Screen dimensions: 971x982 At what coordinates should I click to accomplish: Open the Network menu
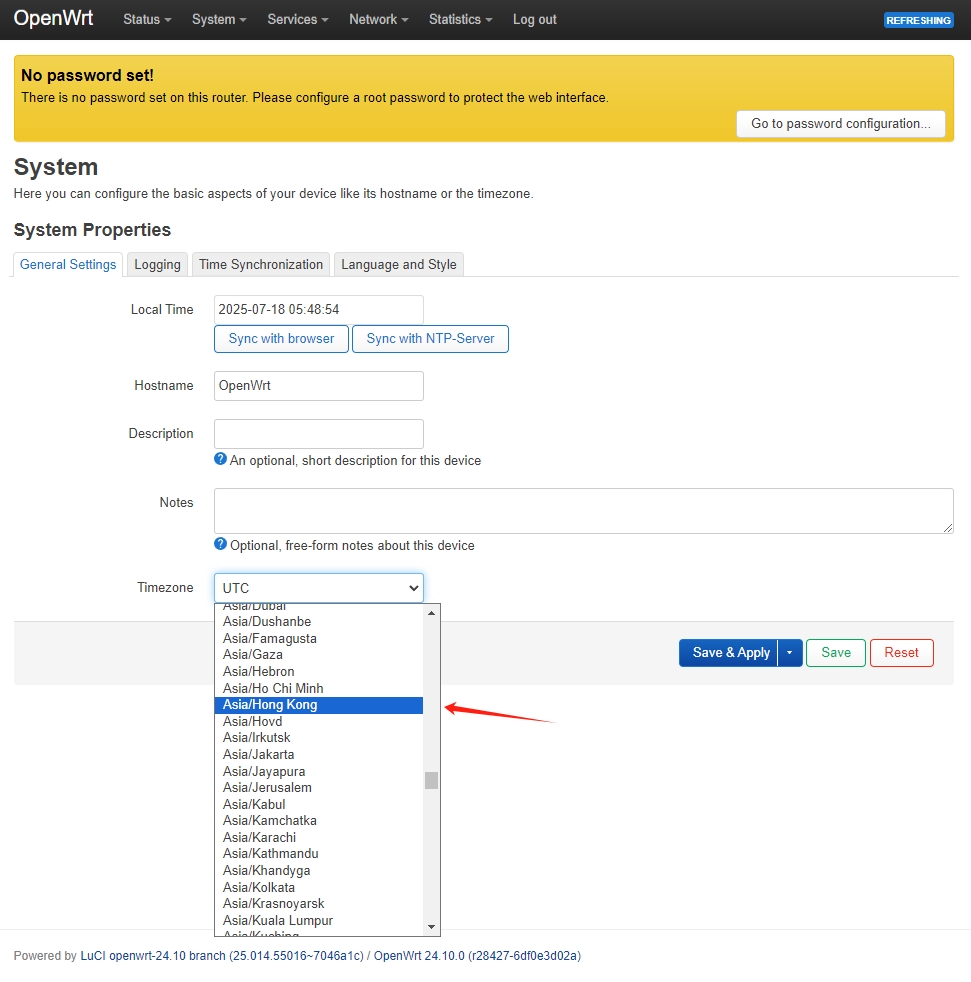378,19
